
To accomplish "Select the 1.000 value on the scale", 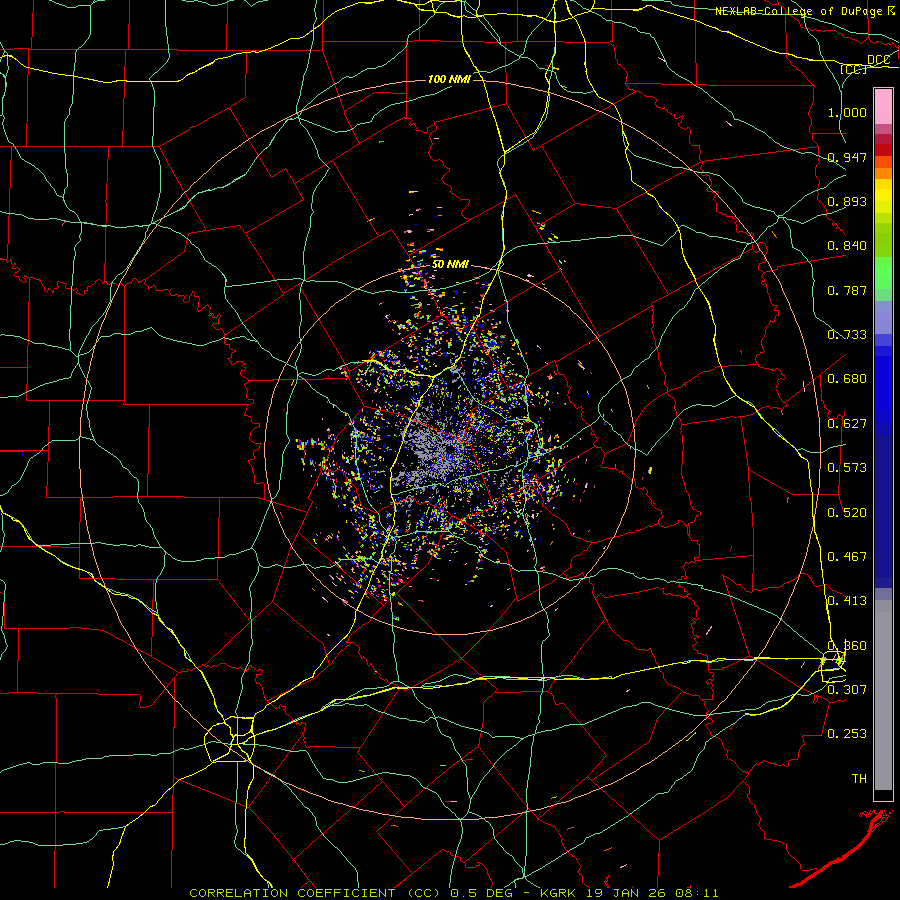I will tap(847, 112).
